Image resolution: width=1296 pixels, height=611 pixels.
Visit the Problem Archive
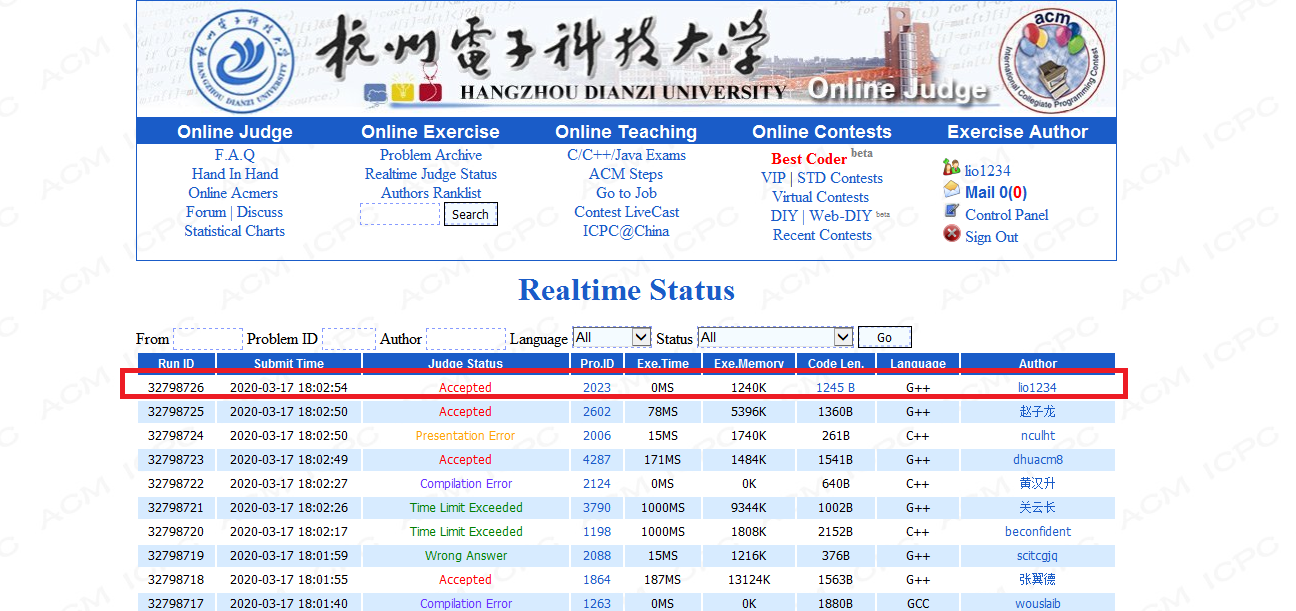(x=430, y=155)
